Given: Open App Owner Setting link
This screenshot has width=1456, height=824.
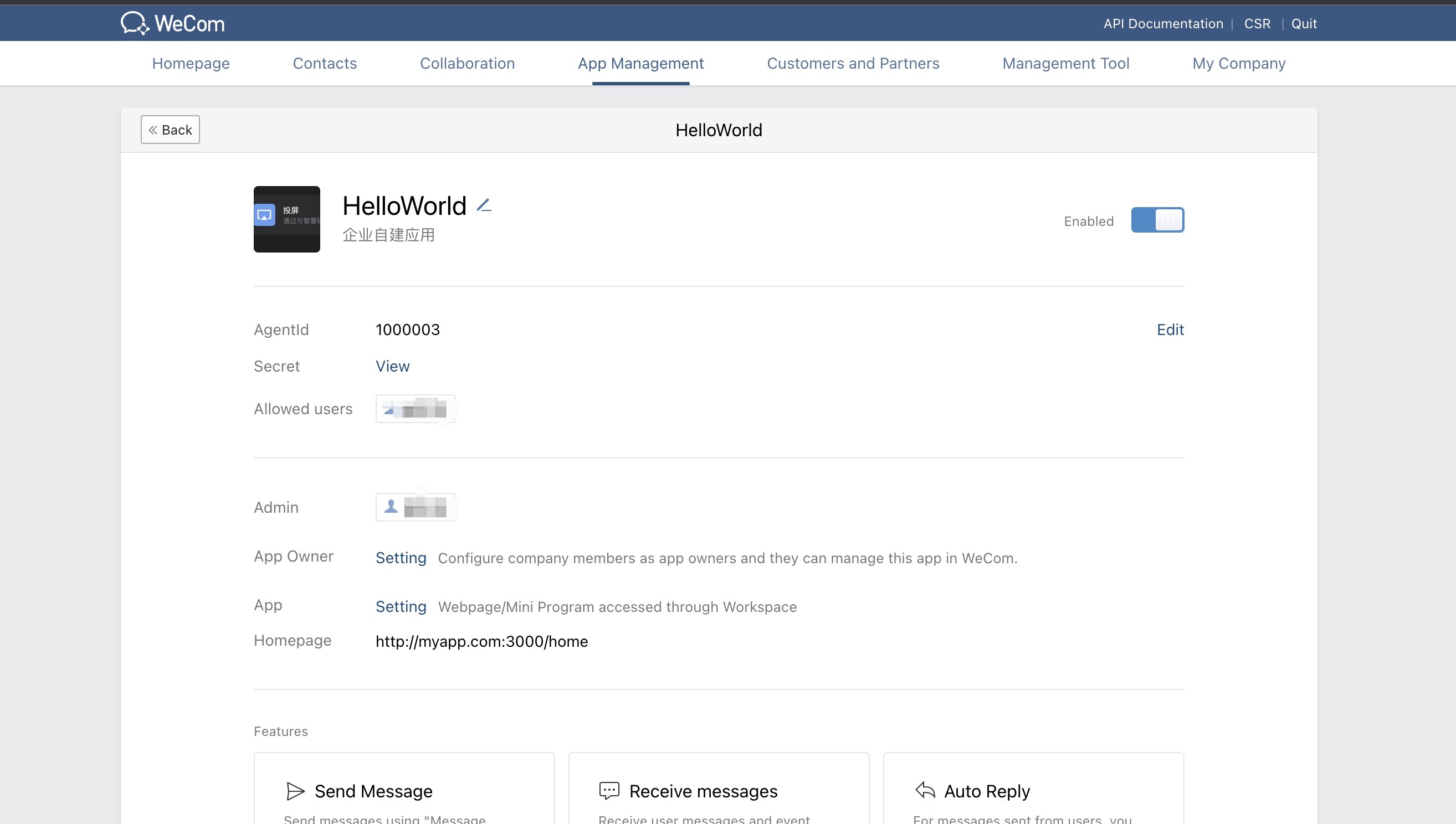Looking at the screenshot, I should [401, 558].
